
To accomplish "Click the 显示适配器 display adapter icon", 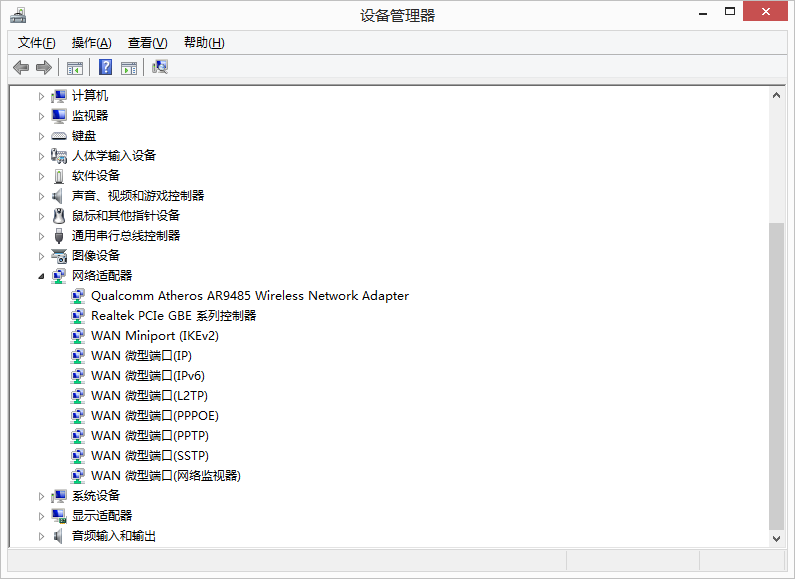I will coord(59,516).
